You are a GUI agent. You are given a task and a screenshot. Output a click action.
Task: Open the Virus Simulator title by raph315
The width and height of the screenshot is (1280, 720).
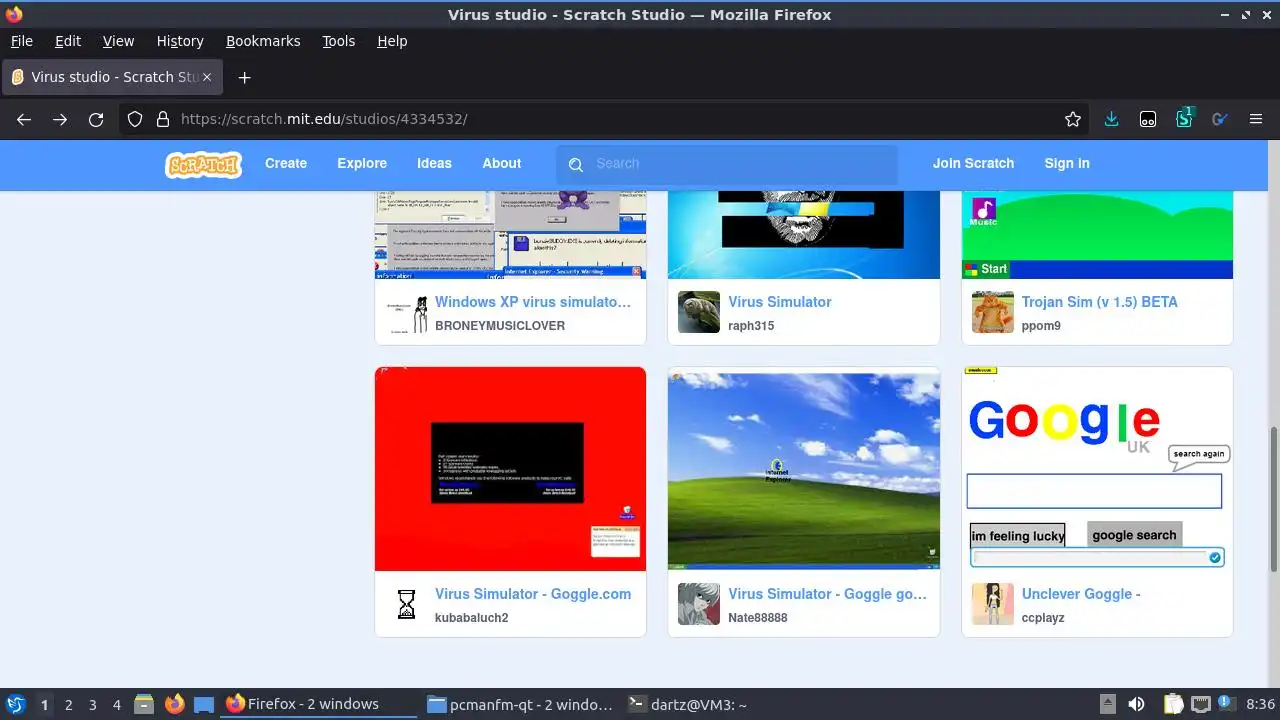(780, 302)
